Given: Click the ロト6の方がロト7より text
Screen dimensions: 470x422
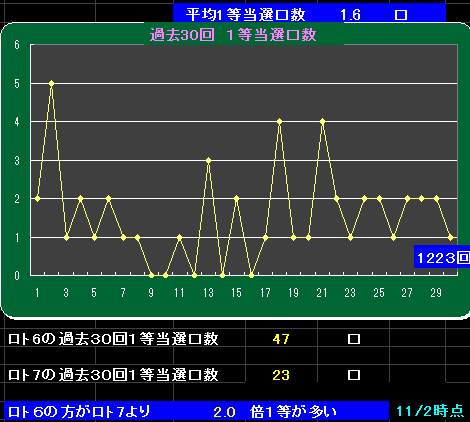Looking at the screenshot, I should (x=79, y=412).
